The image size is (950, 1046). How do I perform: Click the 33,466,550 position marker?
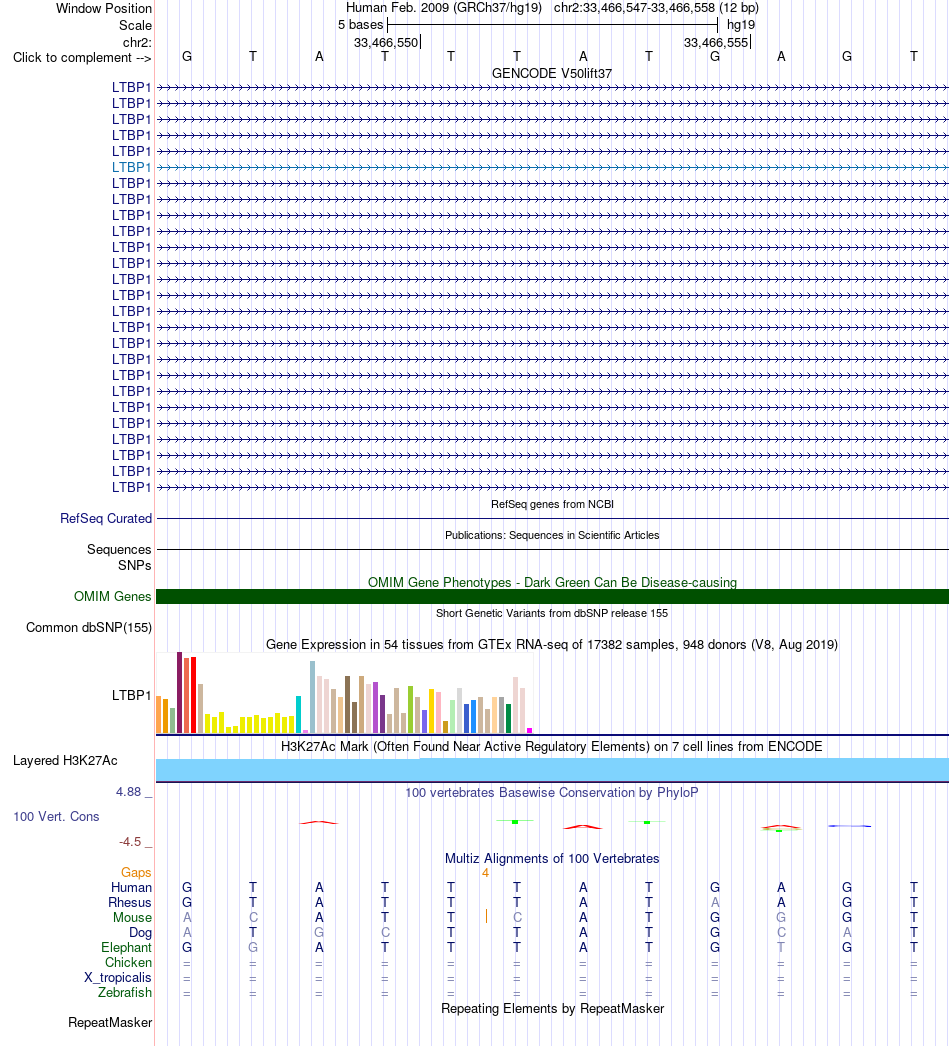(386, 43)
